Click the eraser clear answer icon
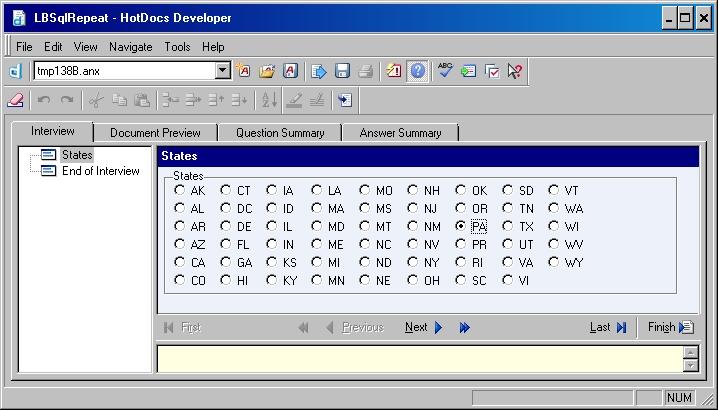Image resolution: width=718 pixels, height=410 pixels. tap(15, 100)
